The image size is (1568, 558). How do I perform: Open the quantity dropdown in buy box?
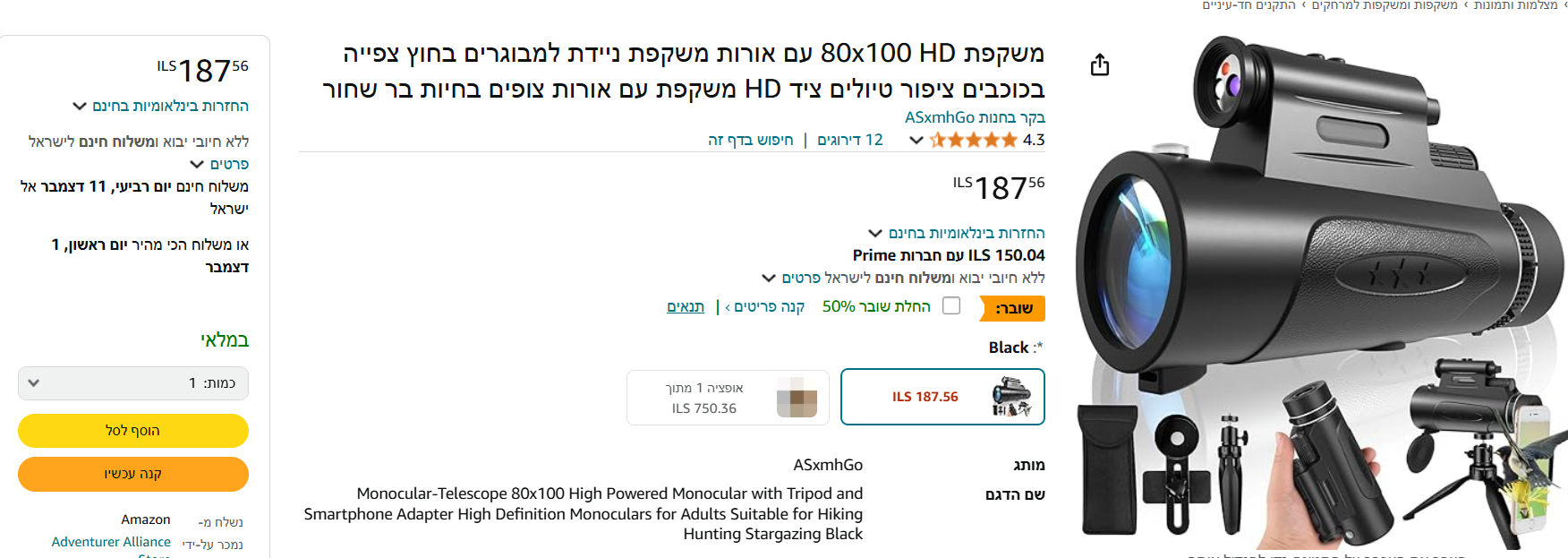click(133, 383)
